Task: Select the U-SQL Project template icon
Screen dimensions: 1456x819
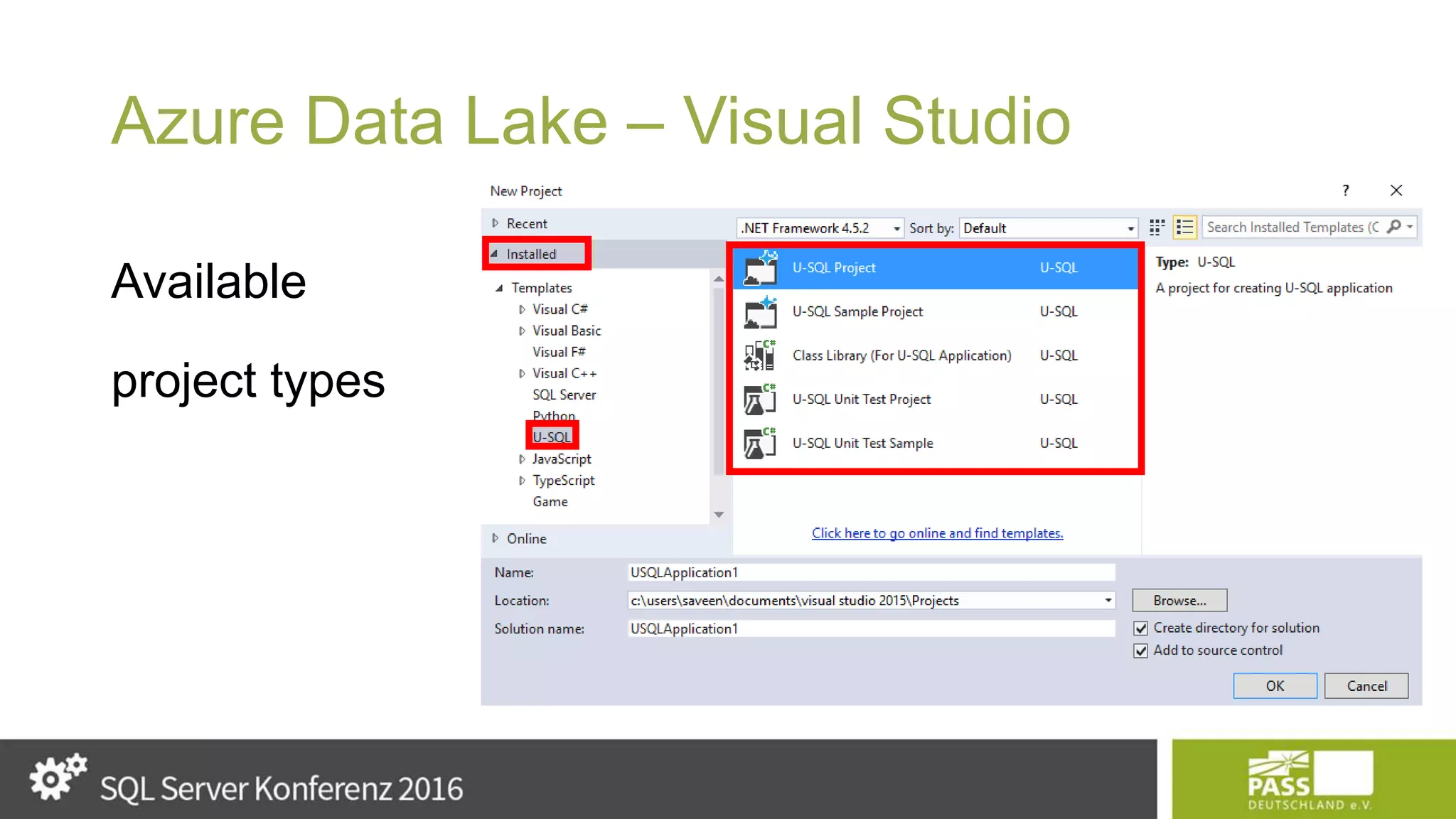Action: pos(760,268)
